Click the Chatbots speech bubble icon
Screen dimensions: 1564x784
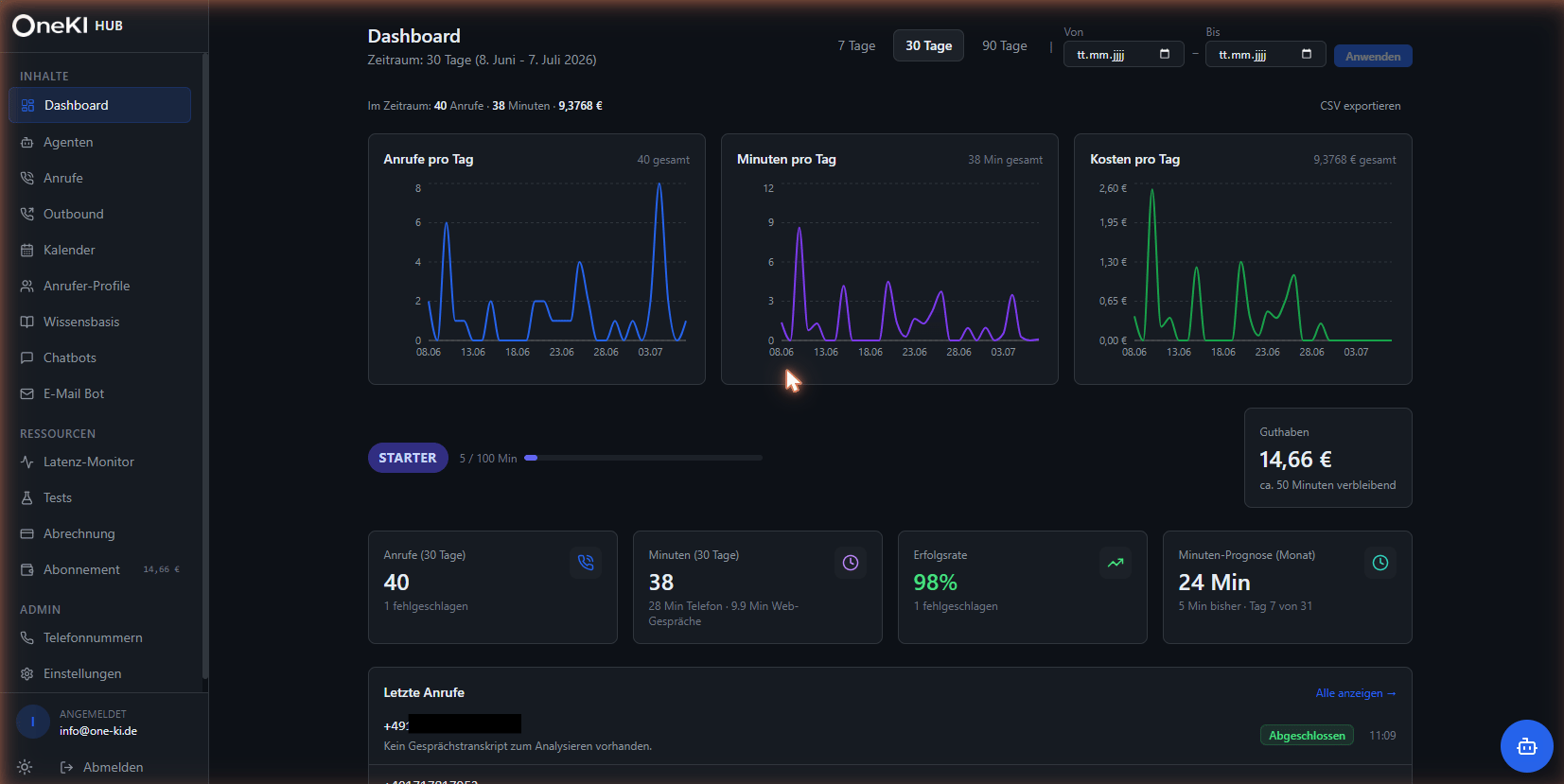coord(27,357)
